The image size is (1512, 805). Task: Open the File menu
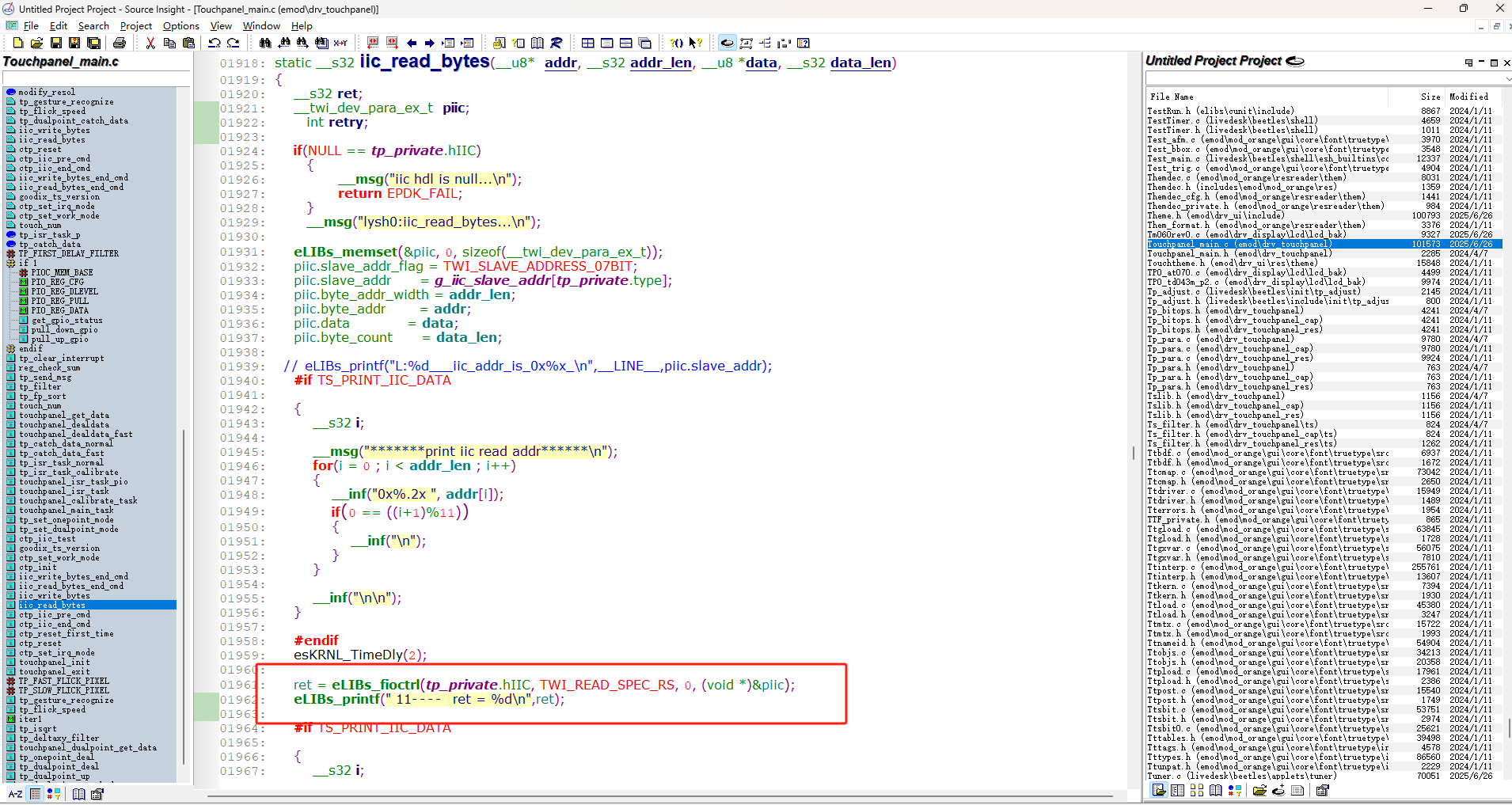[31, 25]
